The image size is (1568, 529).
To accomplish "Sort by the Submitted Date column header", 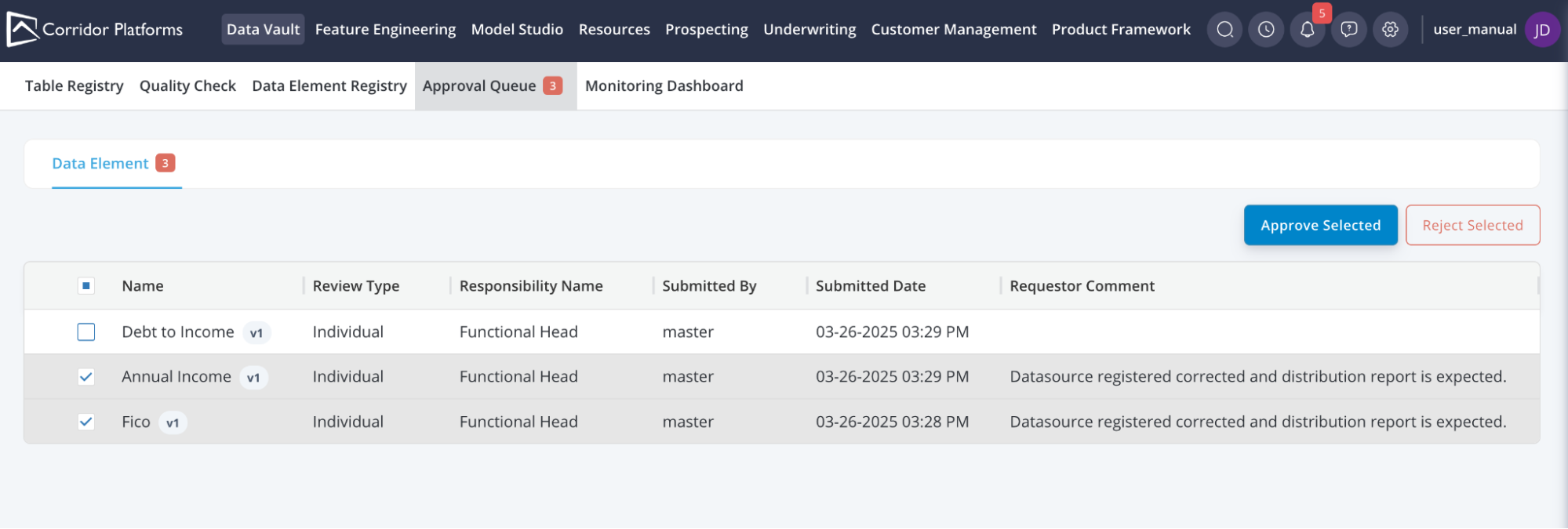I will coord(870,286).
